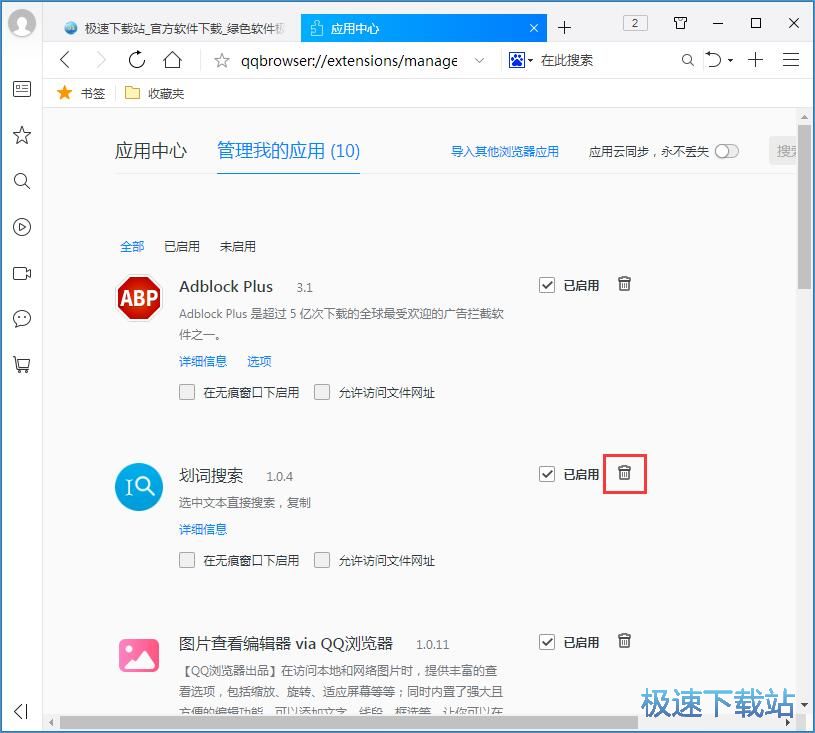Delete the Adblock Plus extension
Viewport: 815px width, 733px height.
coord(624,284)
